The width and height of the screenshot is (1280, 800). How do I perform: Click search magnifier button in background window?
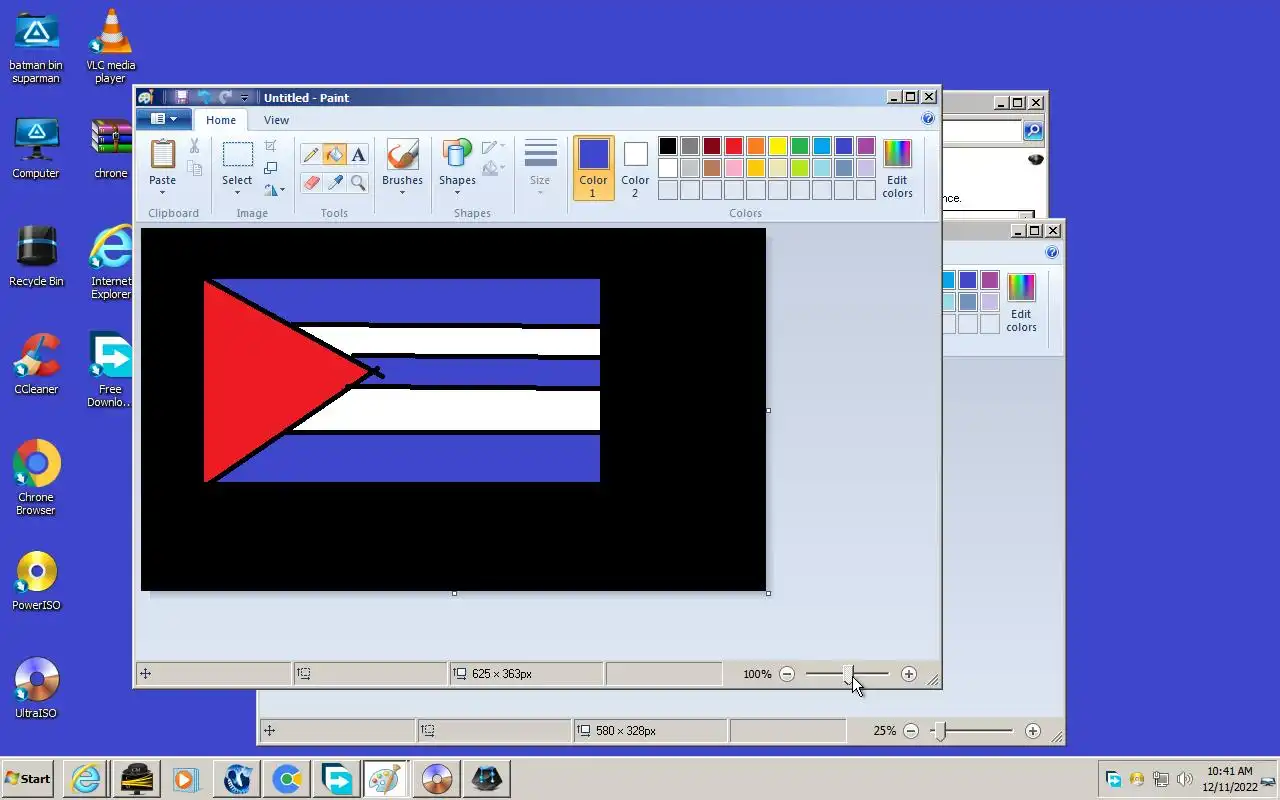[x=1033, y=131]
